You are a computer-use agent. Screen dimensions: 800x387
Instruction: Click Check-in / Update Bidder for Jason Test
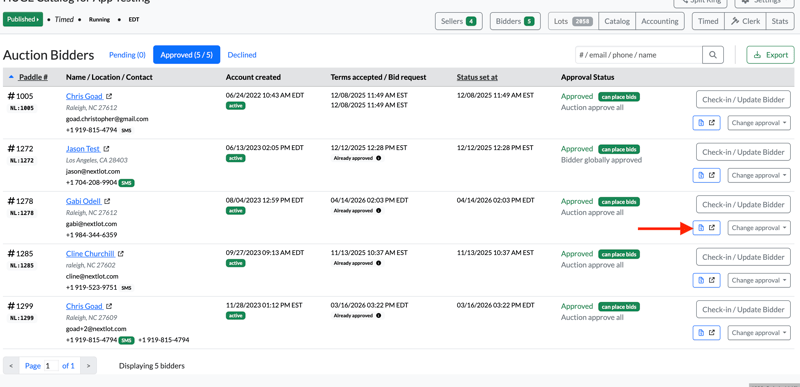tap(743, 152)
